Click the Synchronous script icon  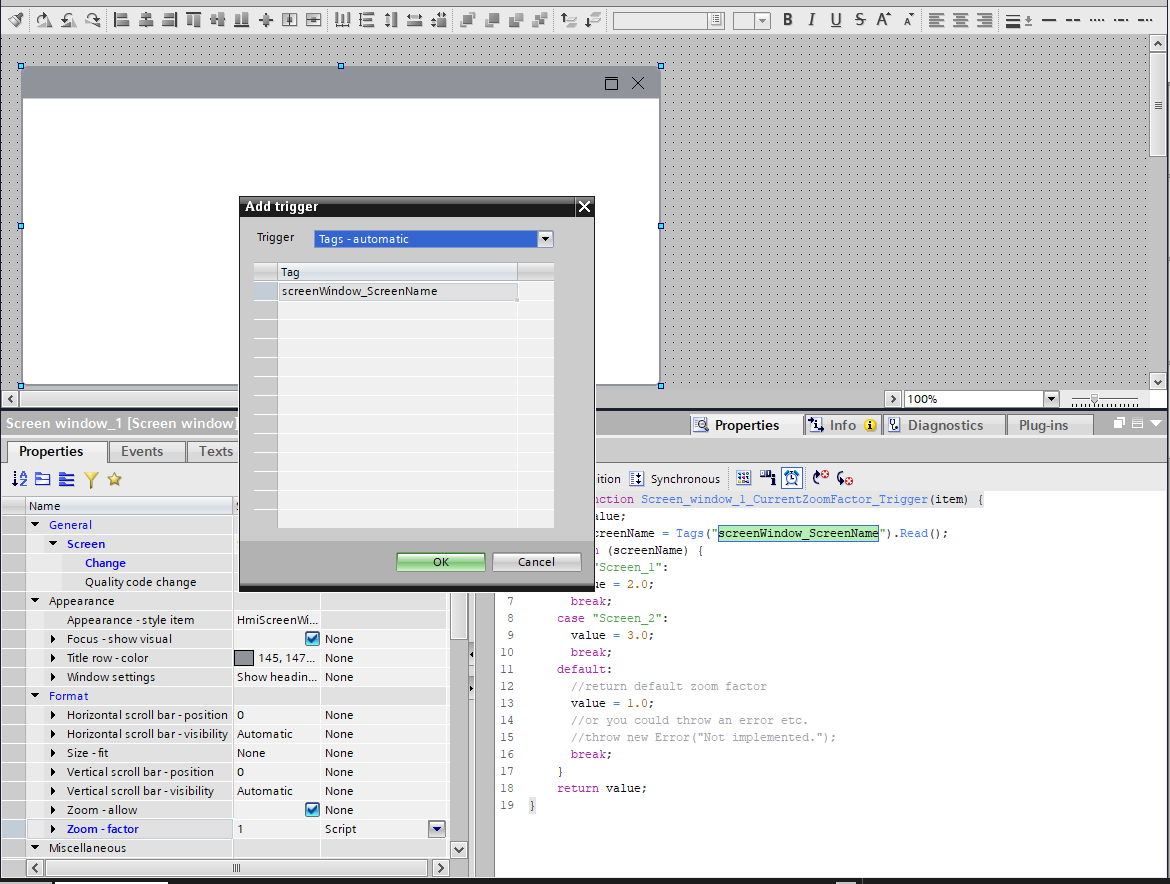point(637,479)
